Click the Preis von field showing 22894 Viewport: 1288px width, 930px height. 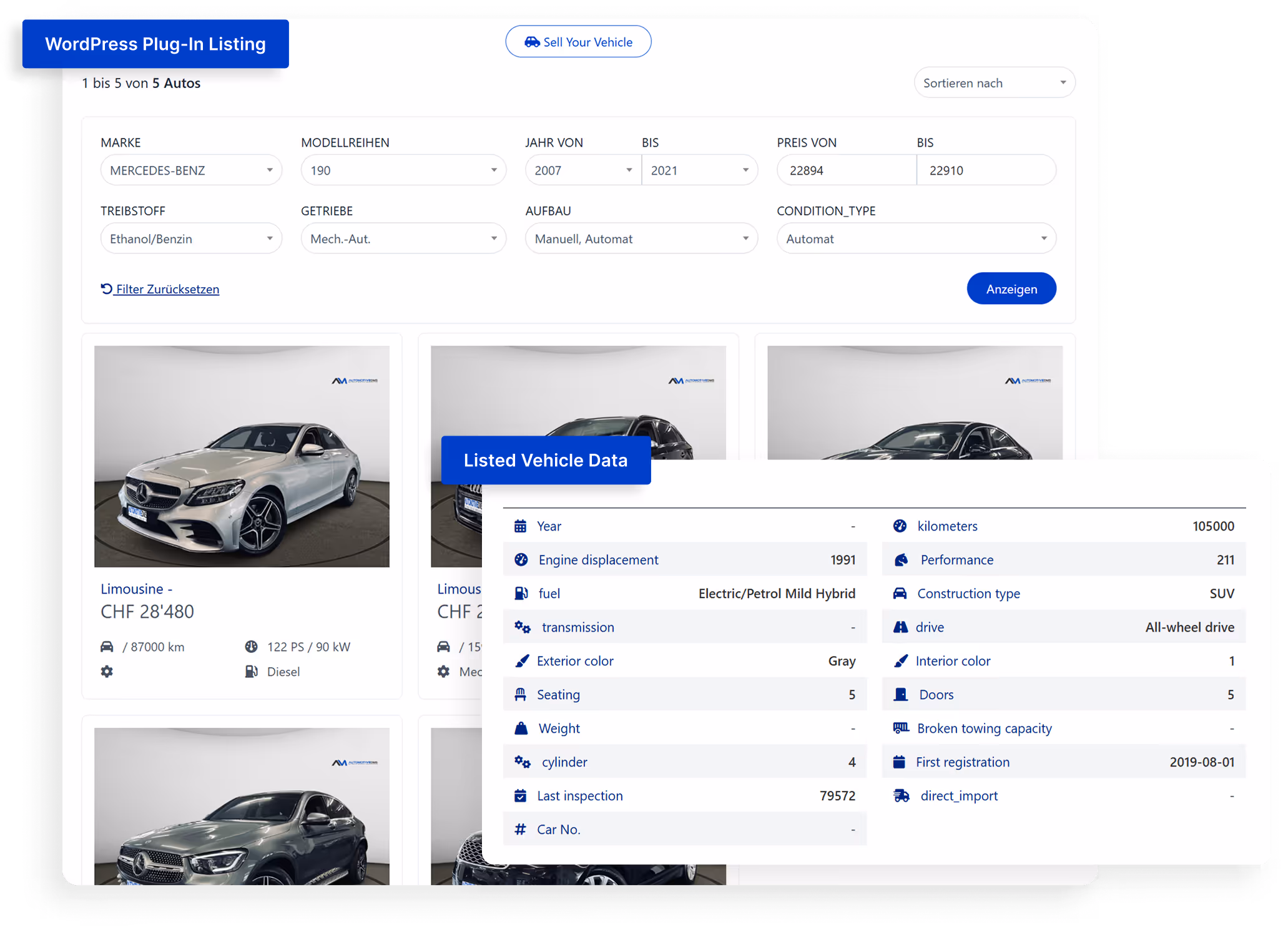click(846, 170)
